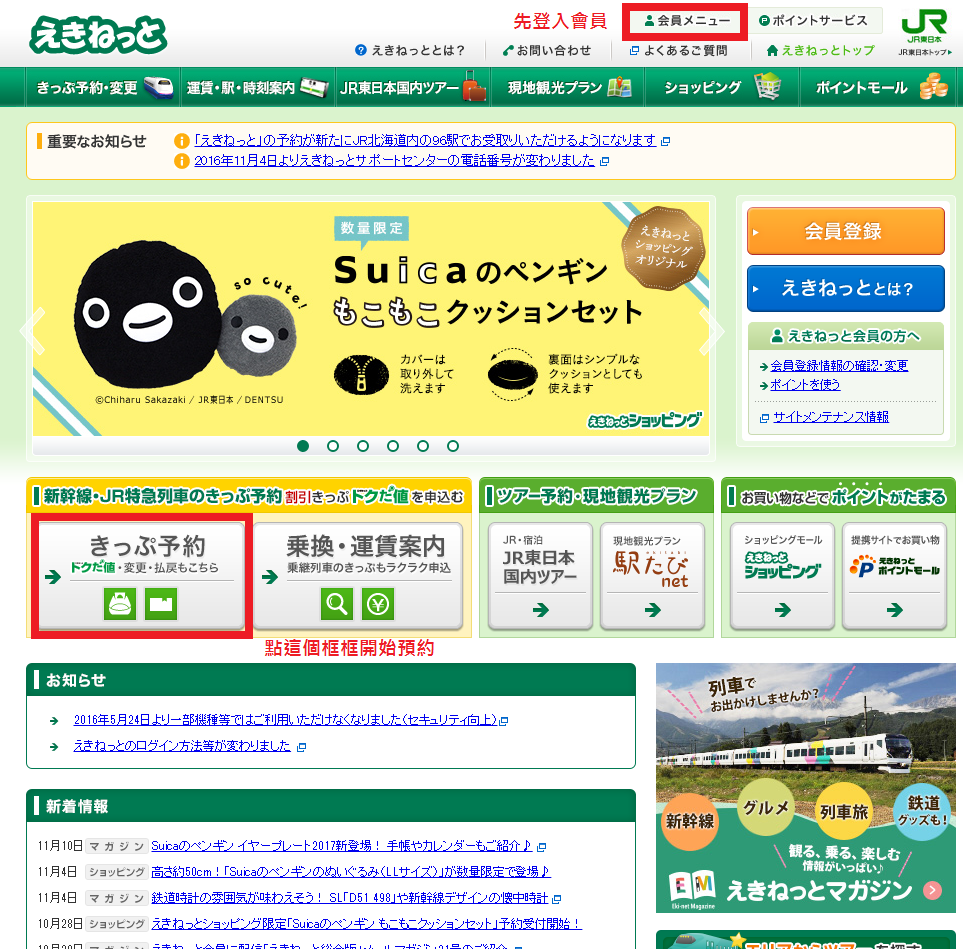Select JR東日本国内ツアー navigation tab
This screenshot has height=949, width=963.
click(413, 87)
